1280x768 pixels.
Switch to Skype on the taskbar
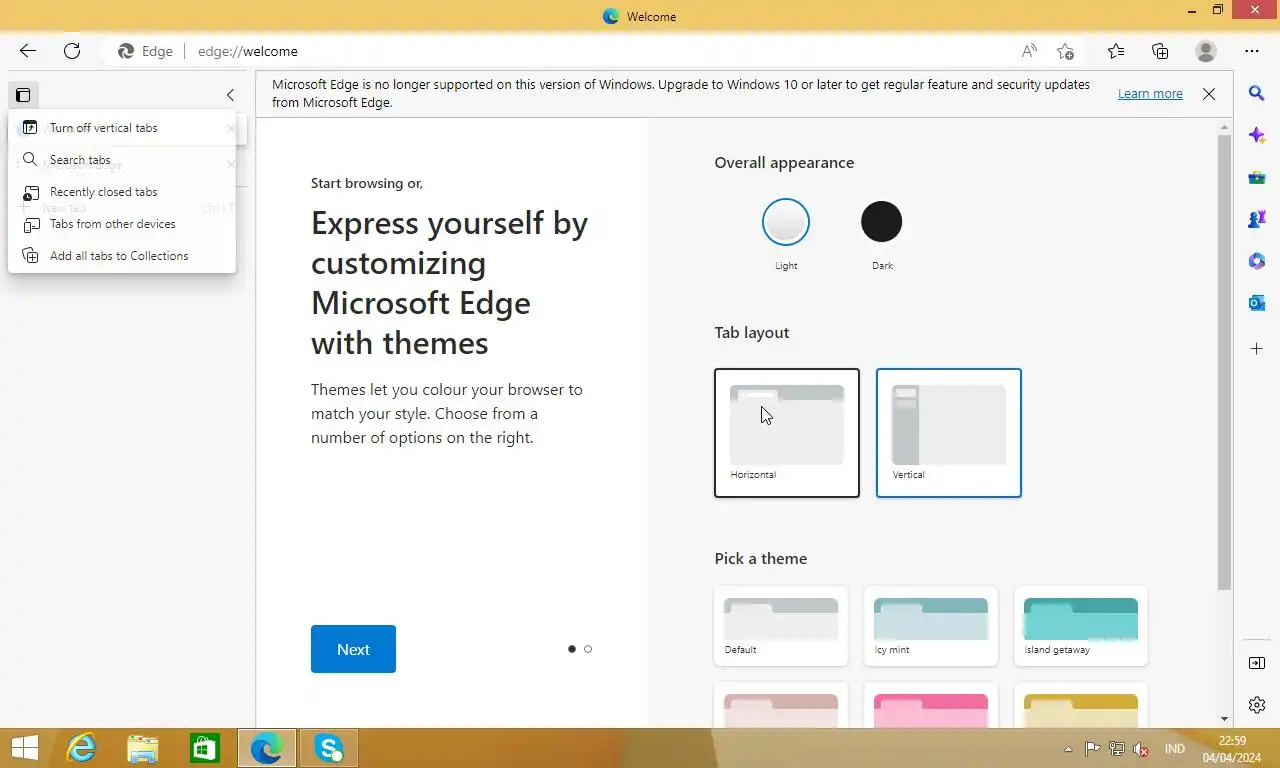[329, 748]
